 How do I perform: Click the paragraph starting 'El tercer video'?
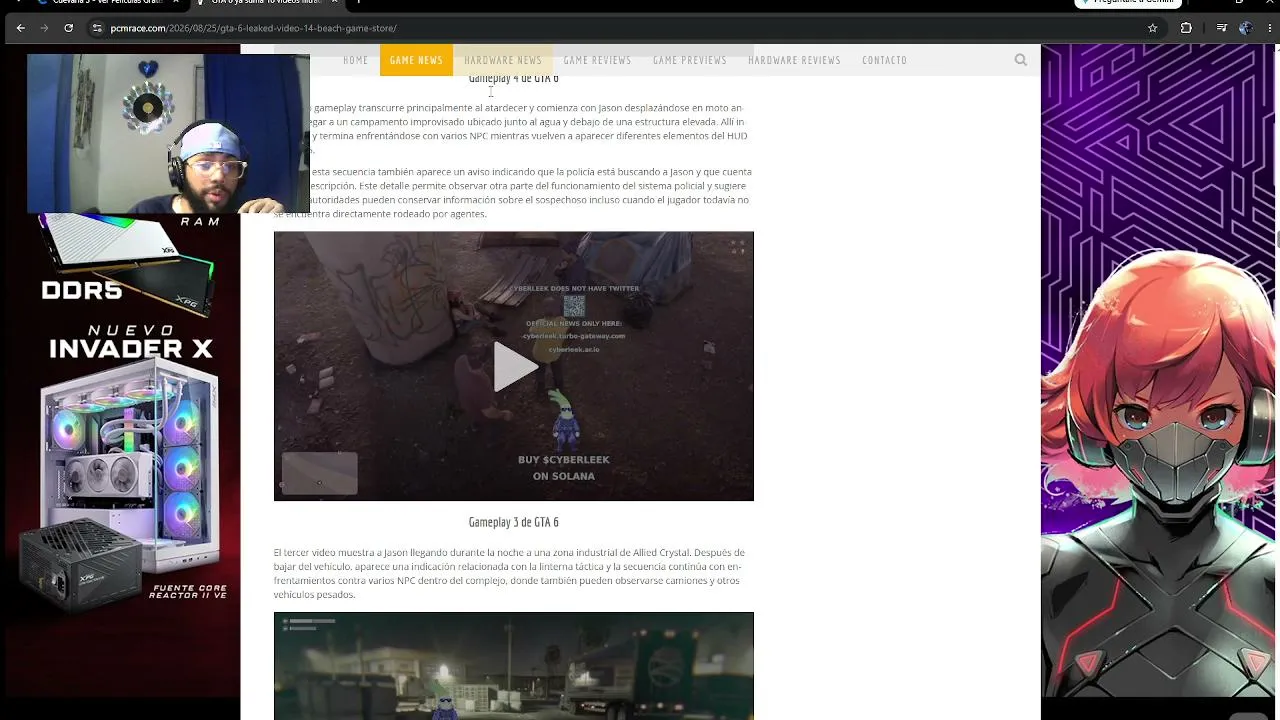point(510,573)
